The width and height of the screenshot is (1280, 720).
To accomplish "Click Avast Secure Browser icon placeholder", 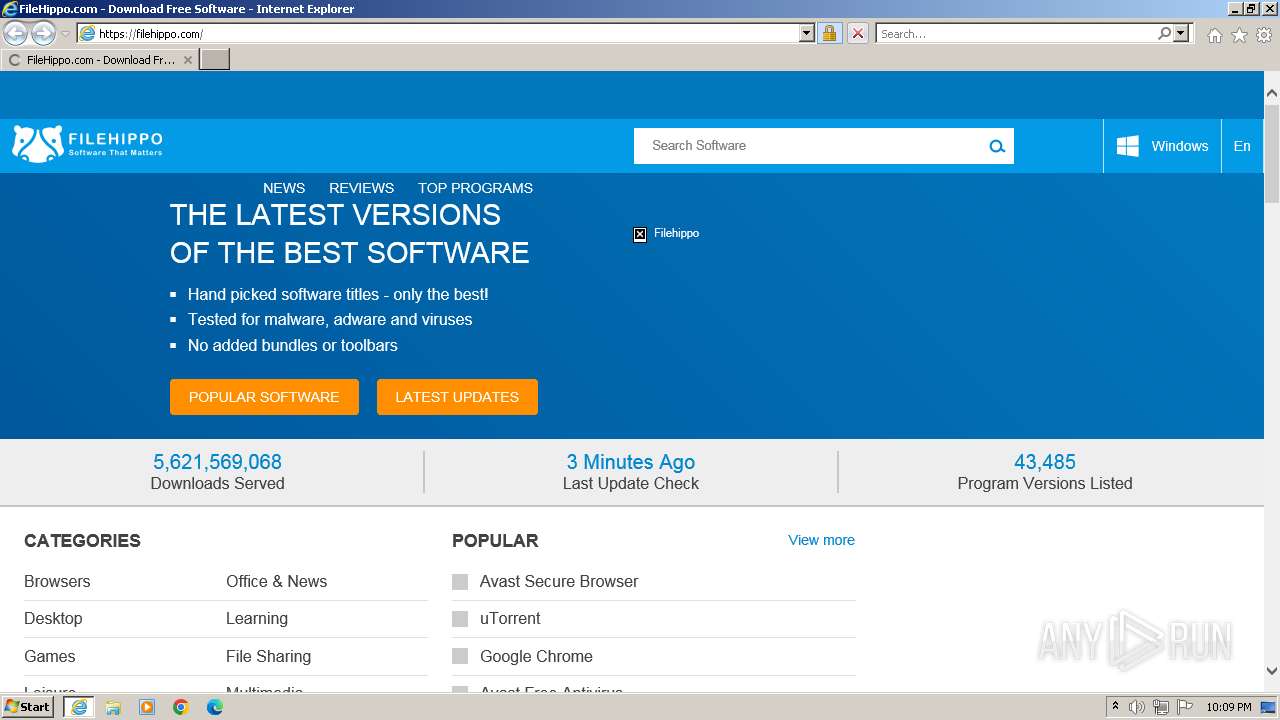I will pos(460,582).
